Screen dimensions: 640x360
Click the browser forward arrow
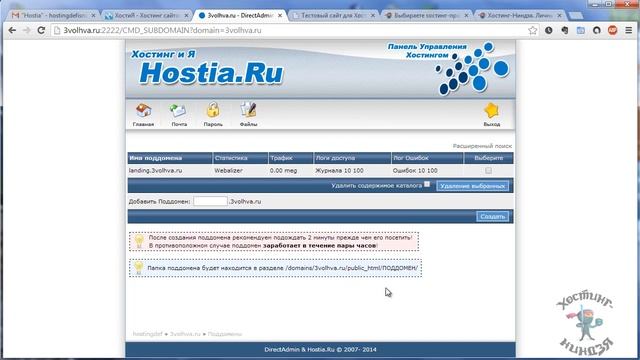(x=27, y=31)
